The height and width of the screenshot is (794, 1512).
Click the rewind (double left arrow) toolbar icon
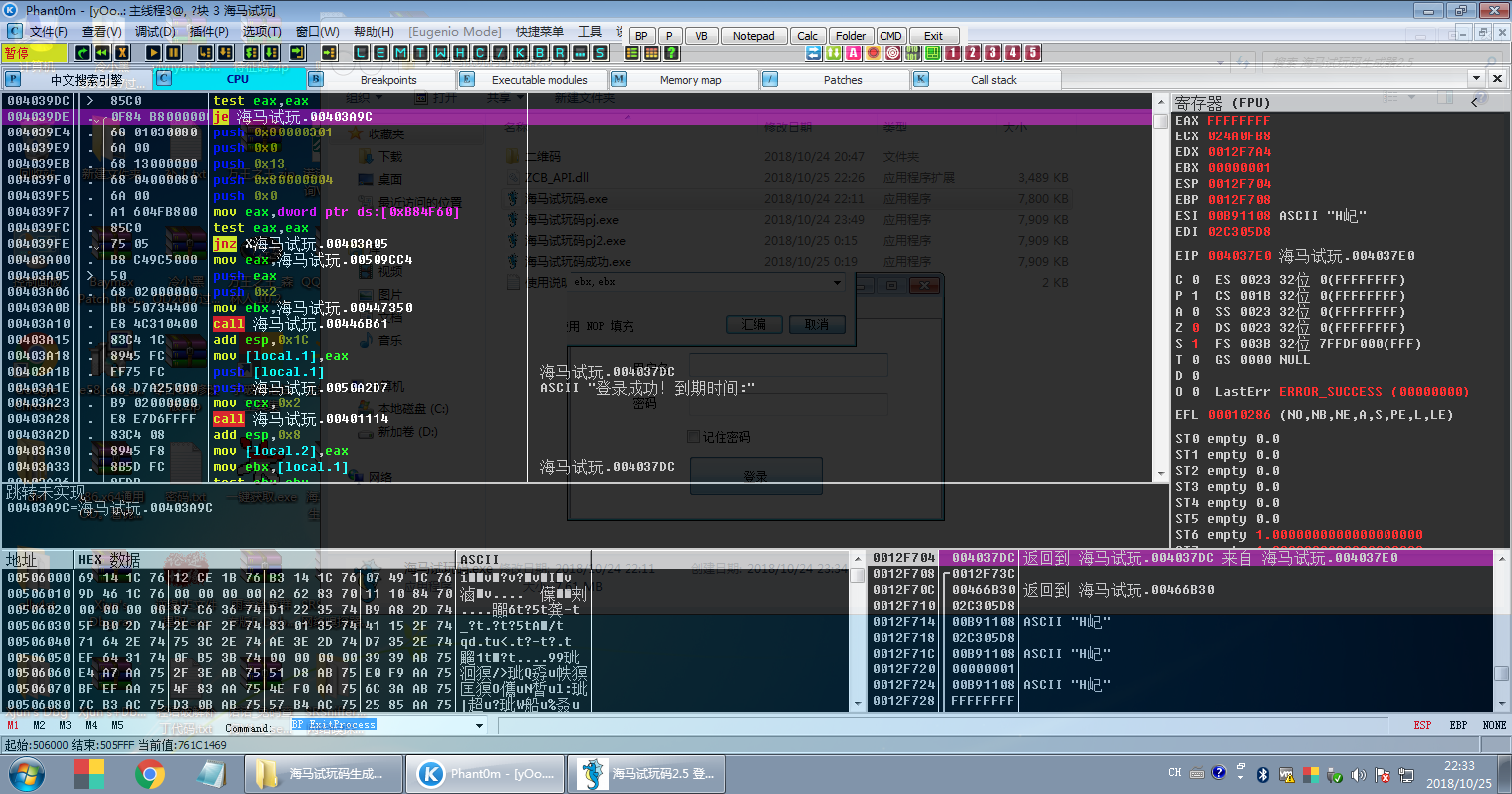[x=103, y=52]
